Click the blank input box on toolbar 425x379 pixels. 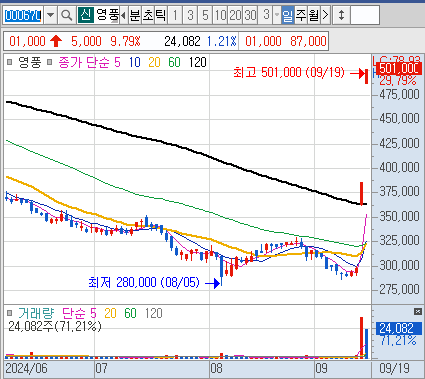point(365,15)
